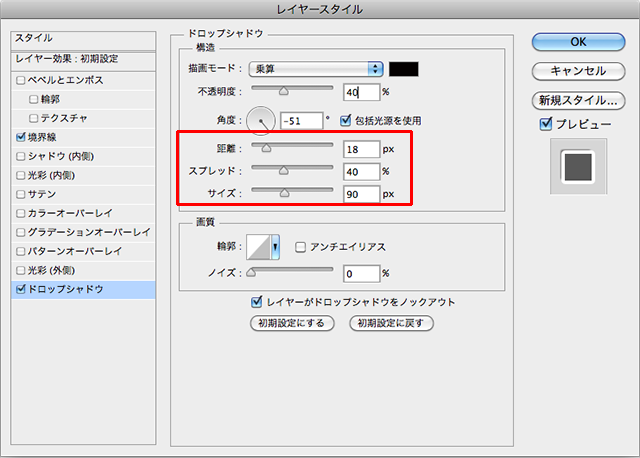Click the 角度 angle dial
640x458 pixels.
pyautogui.click(x=260, y=121)
